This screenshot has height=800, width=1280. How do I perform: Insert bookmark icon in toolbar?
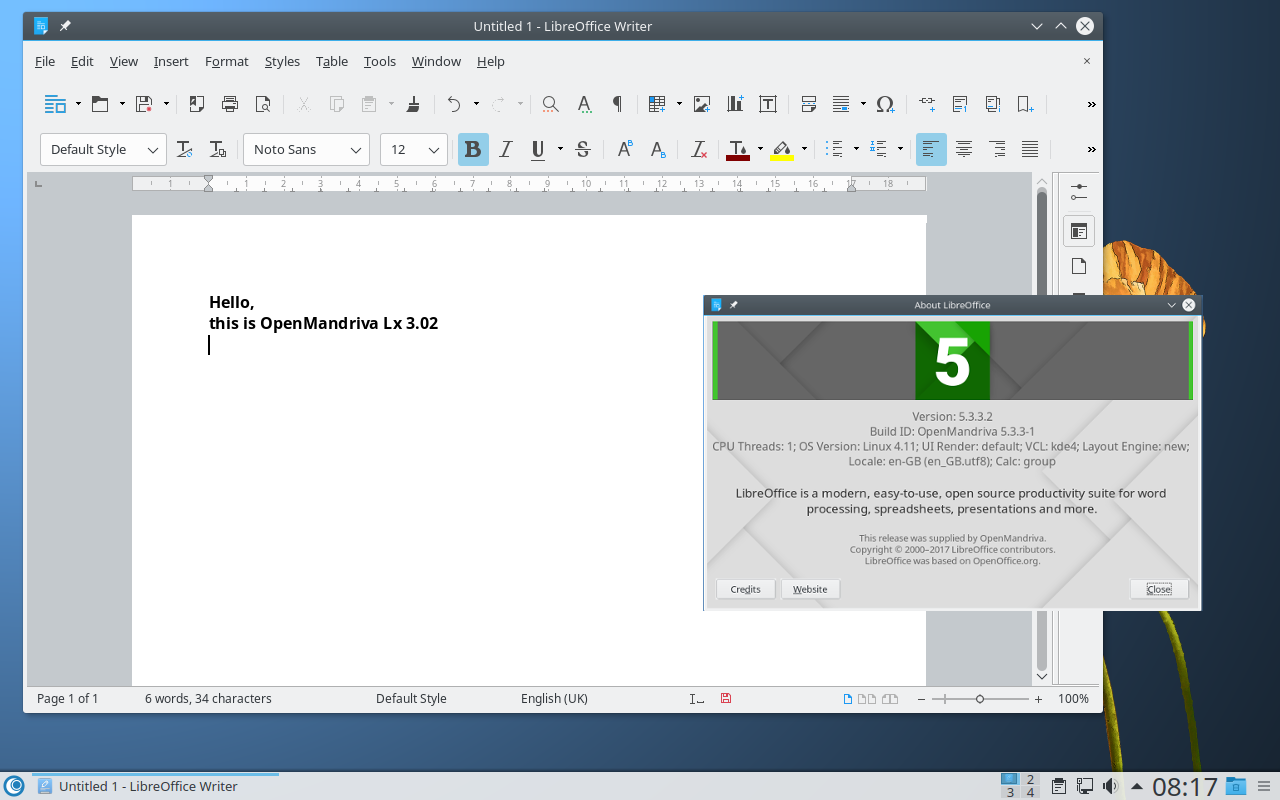click(1025, 103)
